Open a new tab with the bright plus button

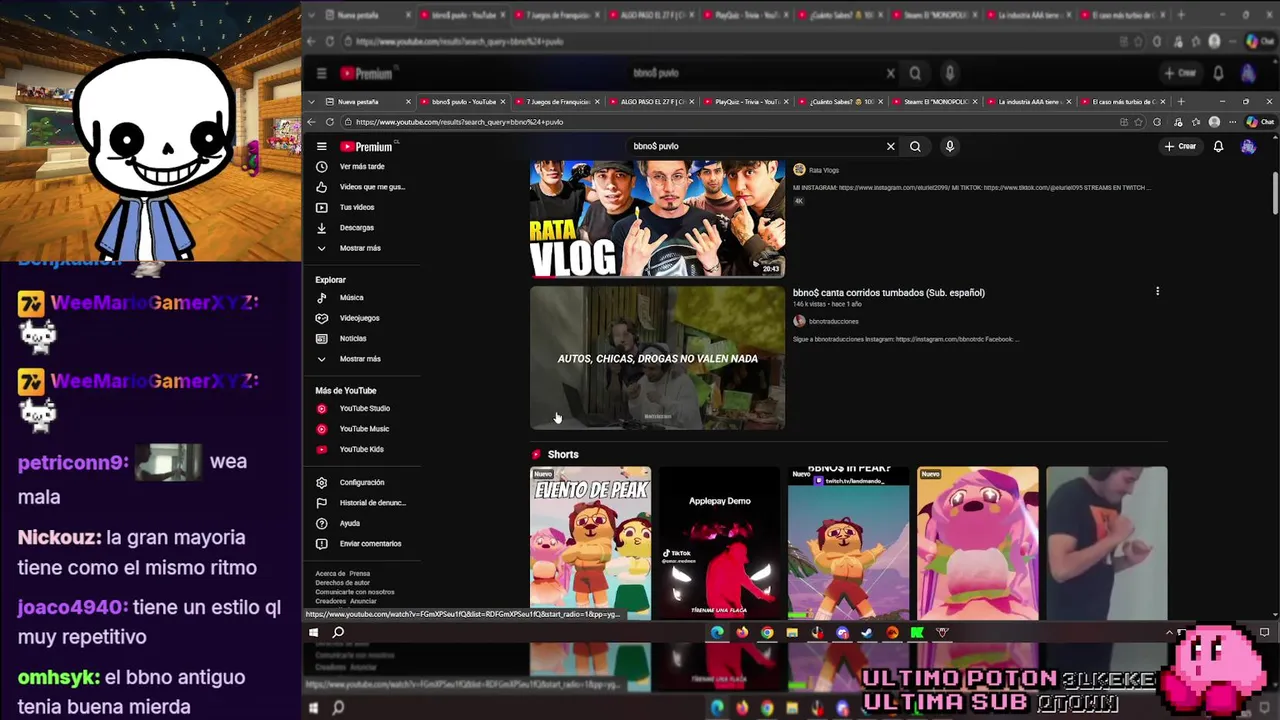tap(1181, 101)
